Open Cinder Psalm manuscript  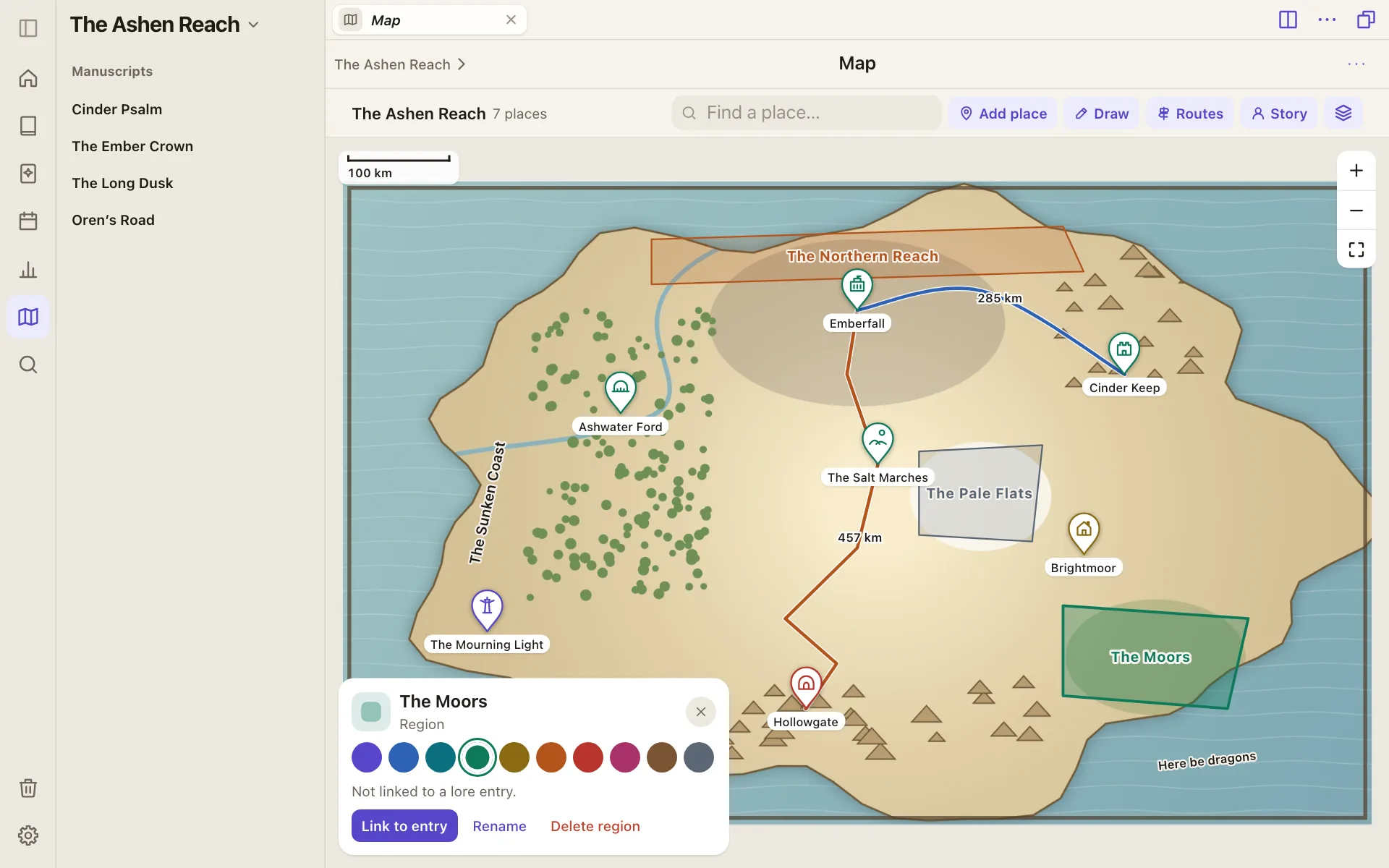(116, 109)
